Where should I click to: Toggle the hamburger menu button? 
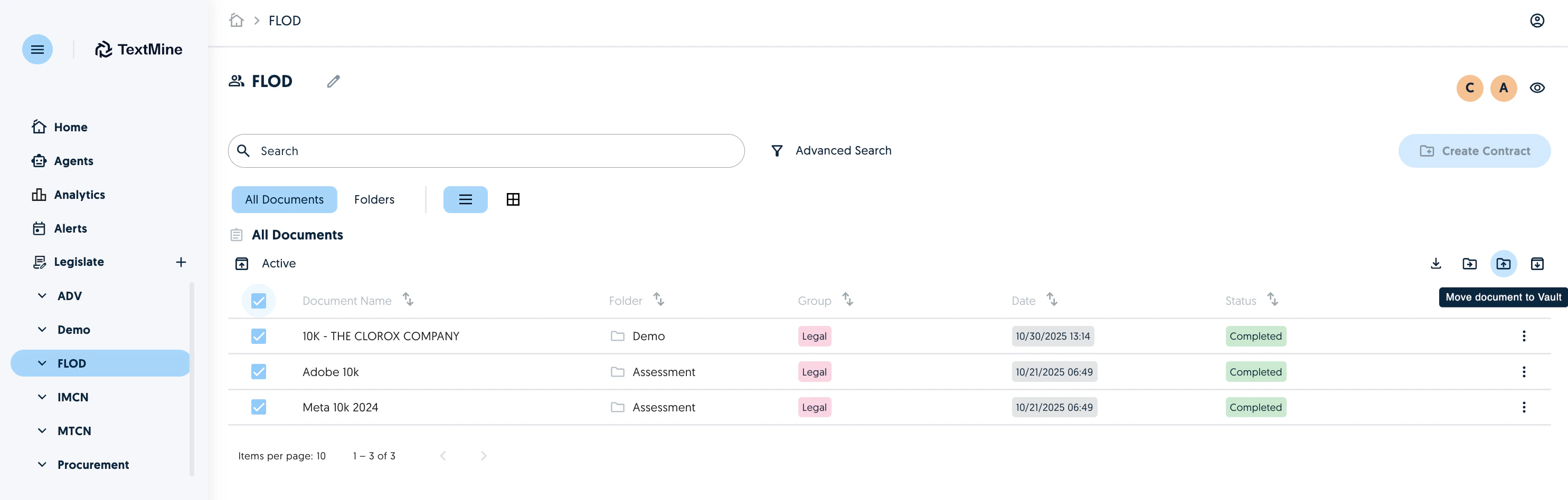(37, 49)
